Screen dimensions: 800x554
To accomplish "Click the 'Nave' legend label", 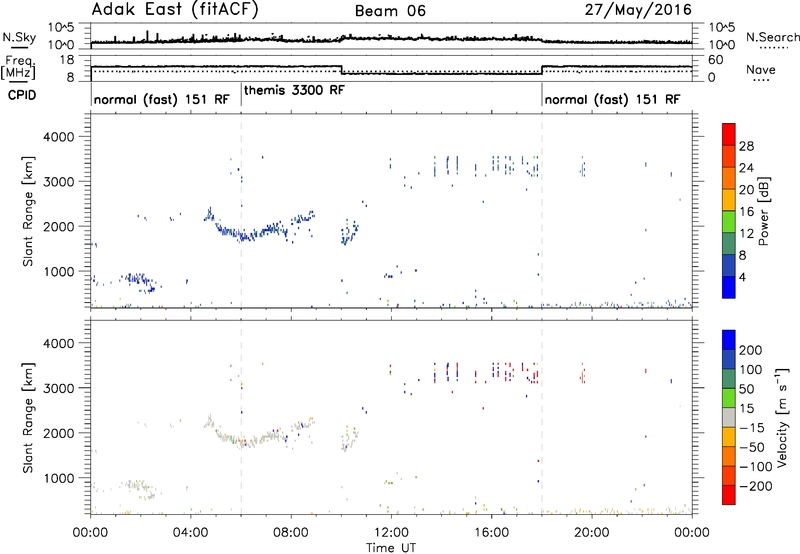I will pos(761,70).
